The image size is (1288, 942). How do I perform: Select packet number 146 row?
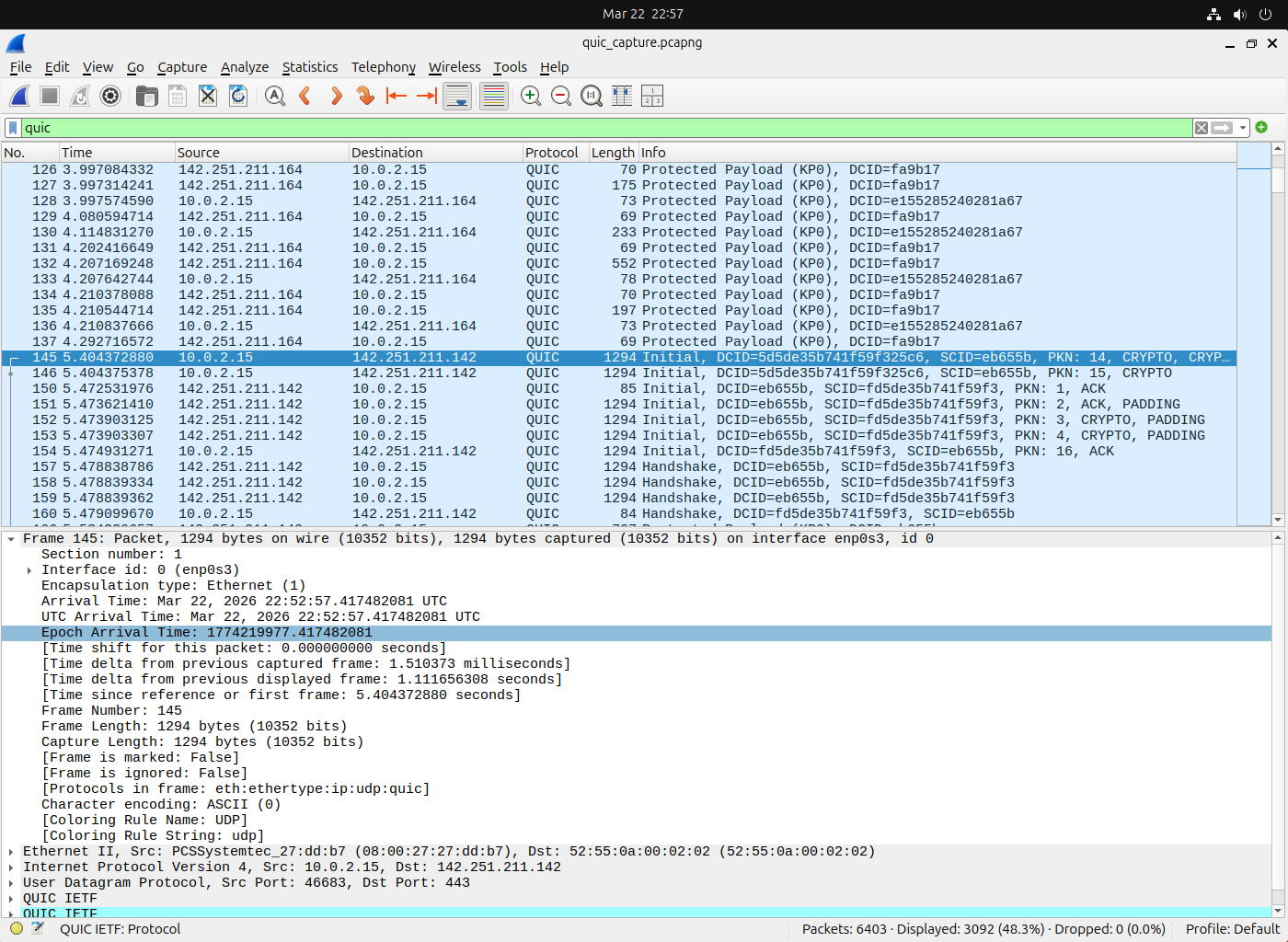[x=618, y=373]
